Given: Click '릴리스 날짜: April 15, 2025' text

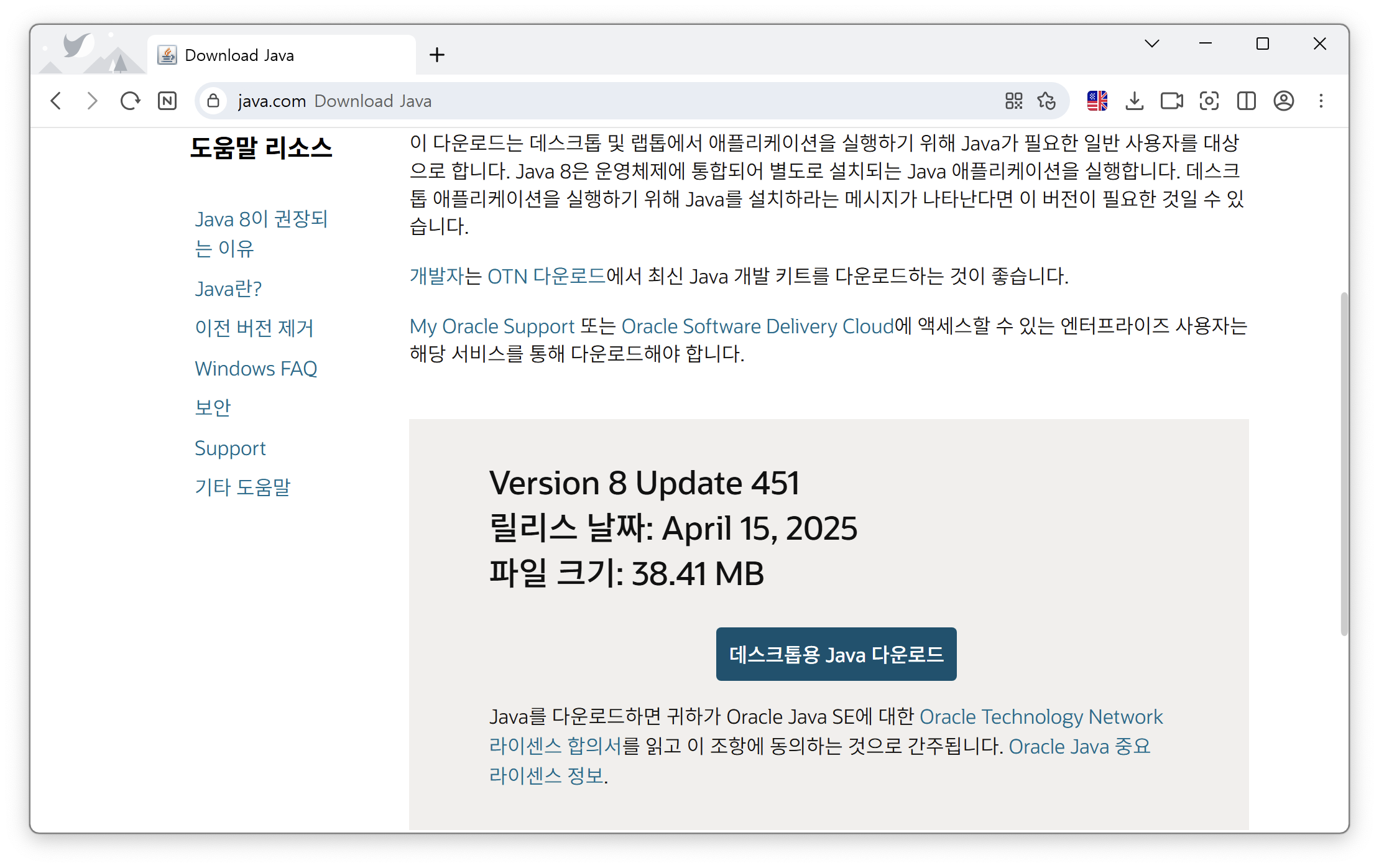Looking at the screenshot, I should pos(673,529).
